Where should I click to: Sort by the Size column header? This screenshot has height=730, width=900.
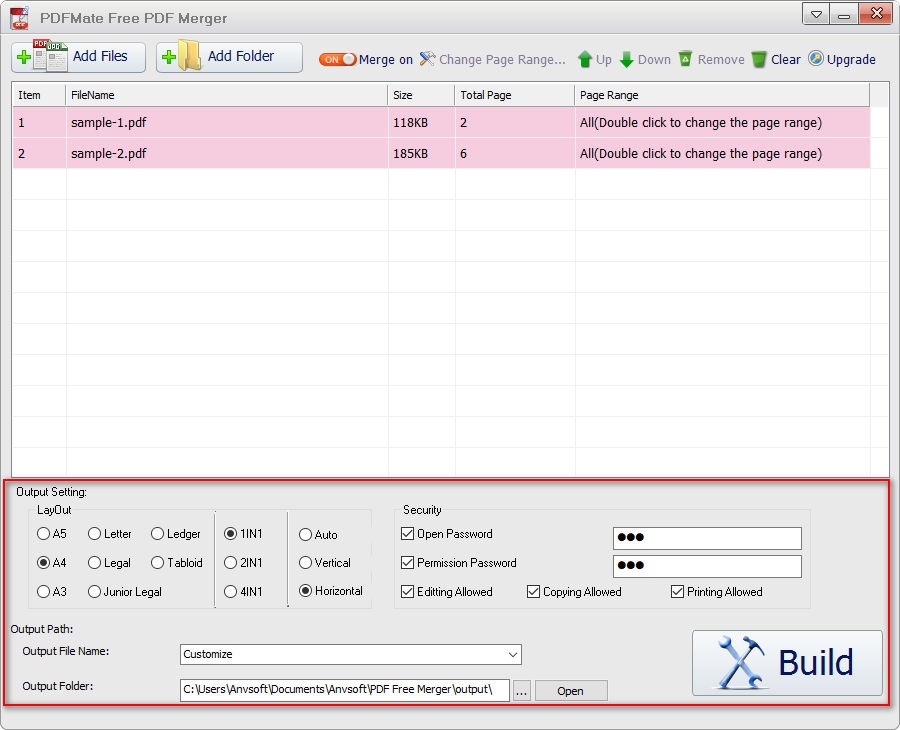pyautogui.click(x=421, y=95)
